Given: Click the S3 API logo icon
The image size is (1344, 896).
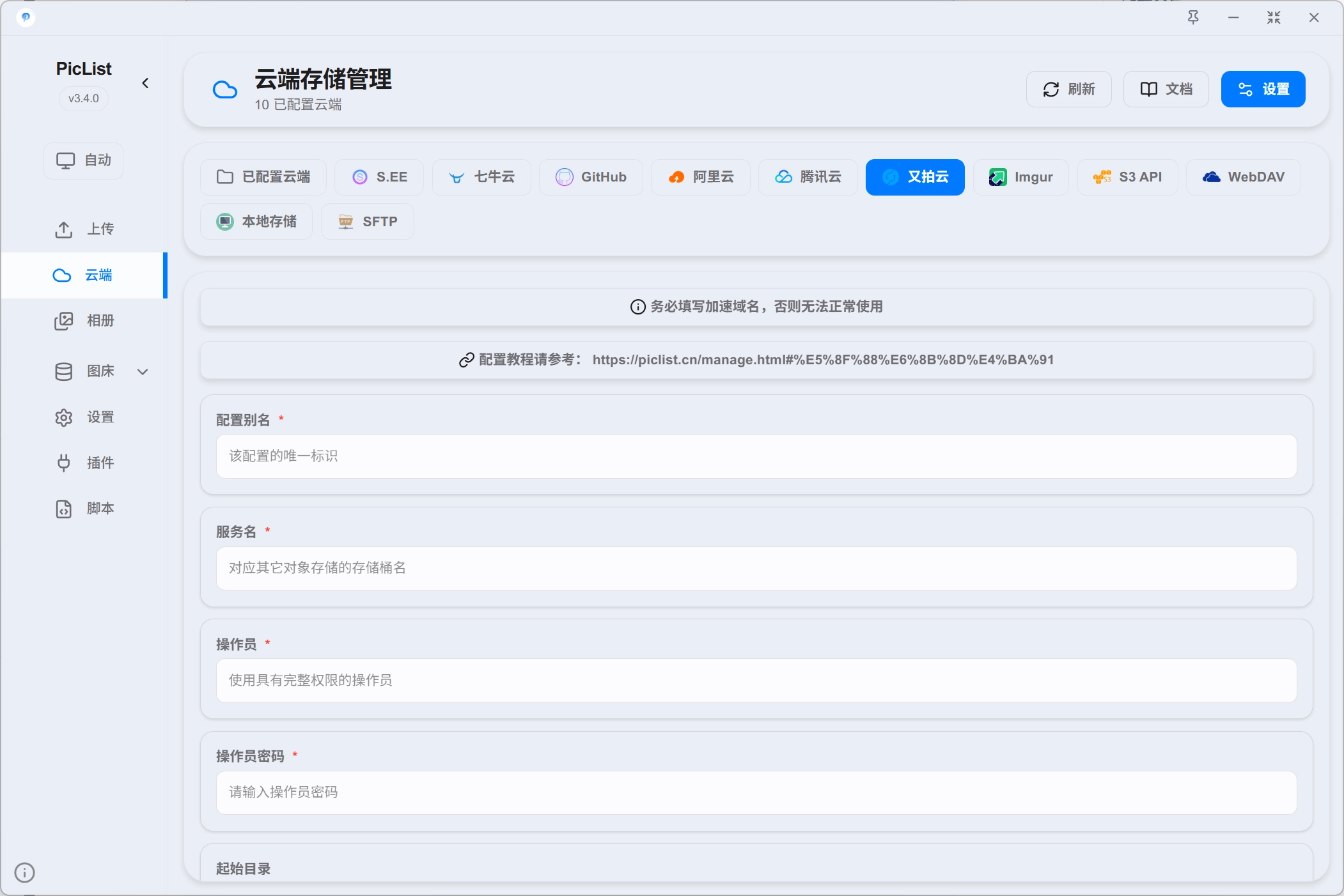Looking at the screenshot, I should (1102, 177).
